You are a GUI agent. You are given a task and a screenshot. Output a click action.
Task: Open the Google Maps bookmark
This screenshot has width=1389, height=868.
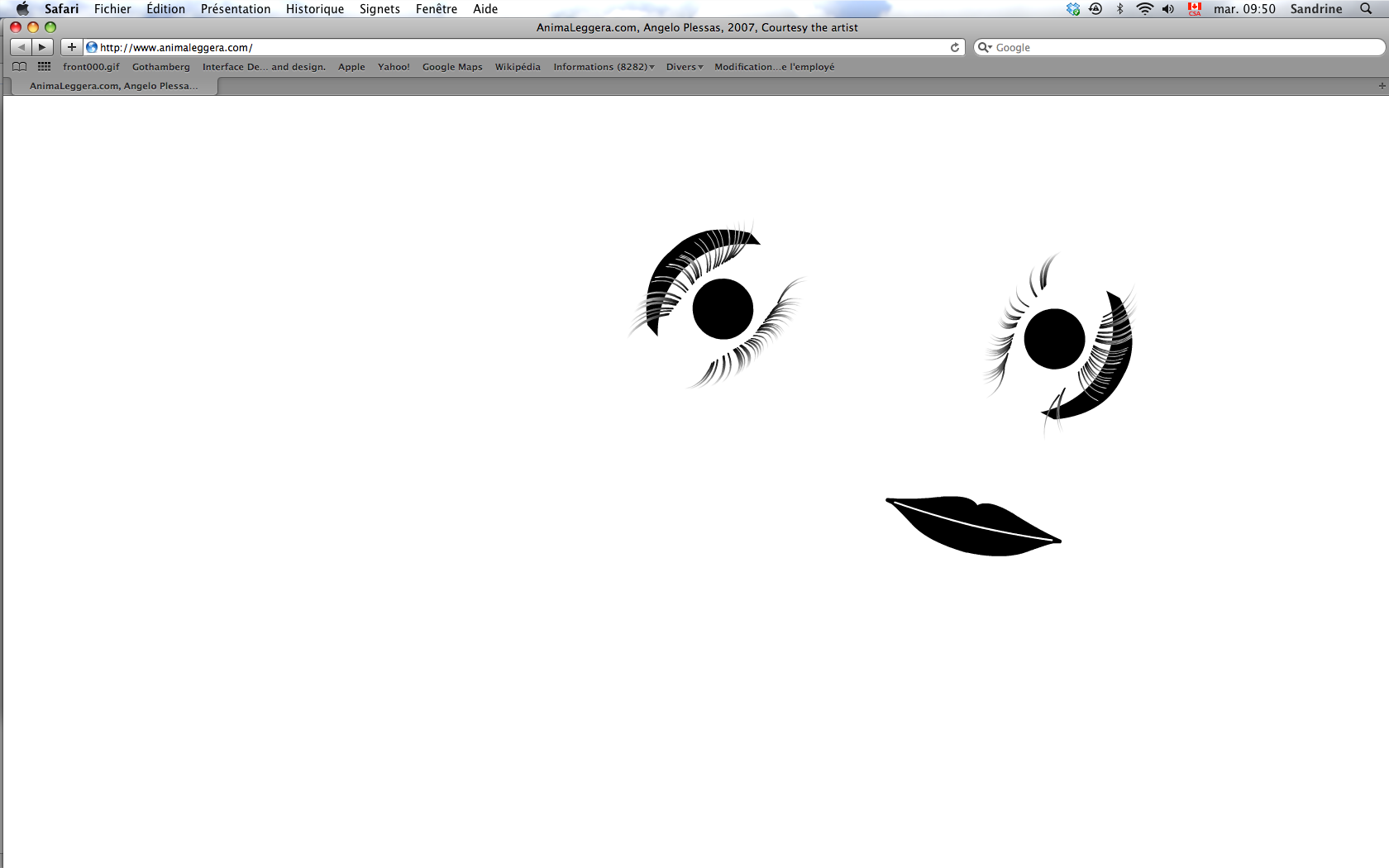coord(452,67)
